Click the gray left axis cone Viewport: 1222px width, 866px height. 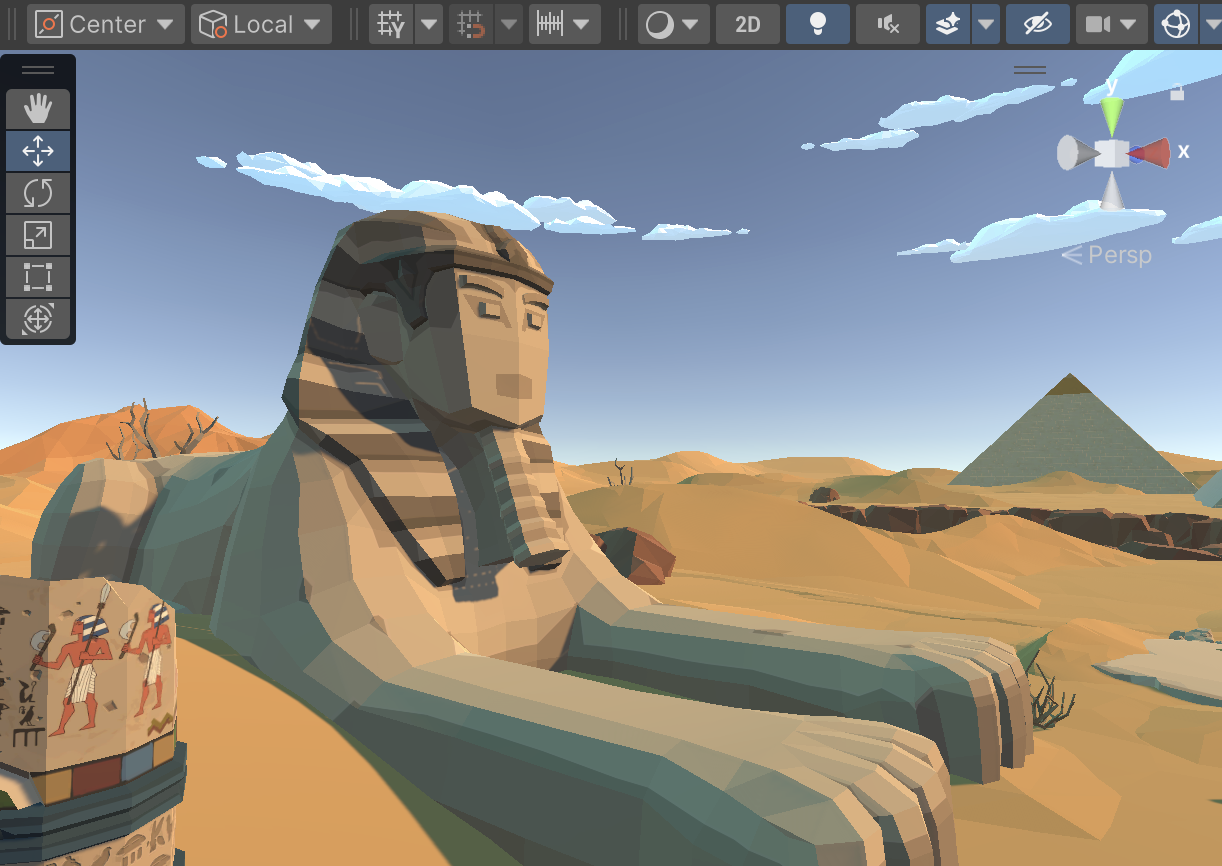1075,153
